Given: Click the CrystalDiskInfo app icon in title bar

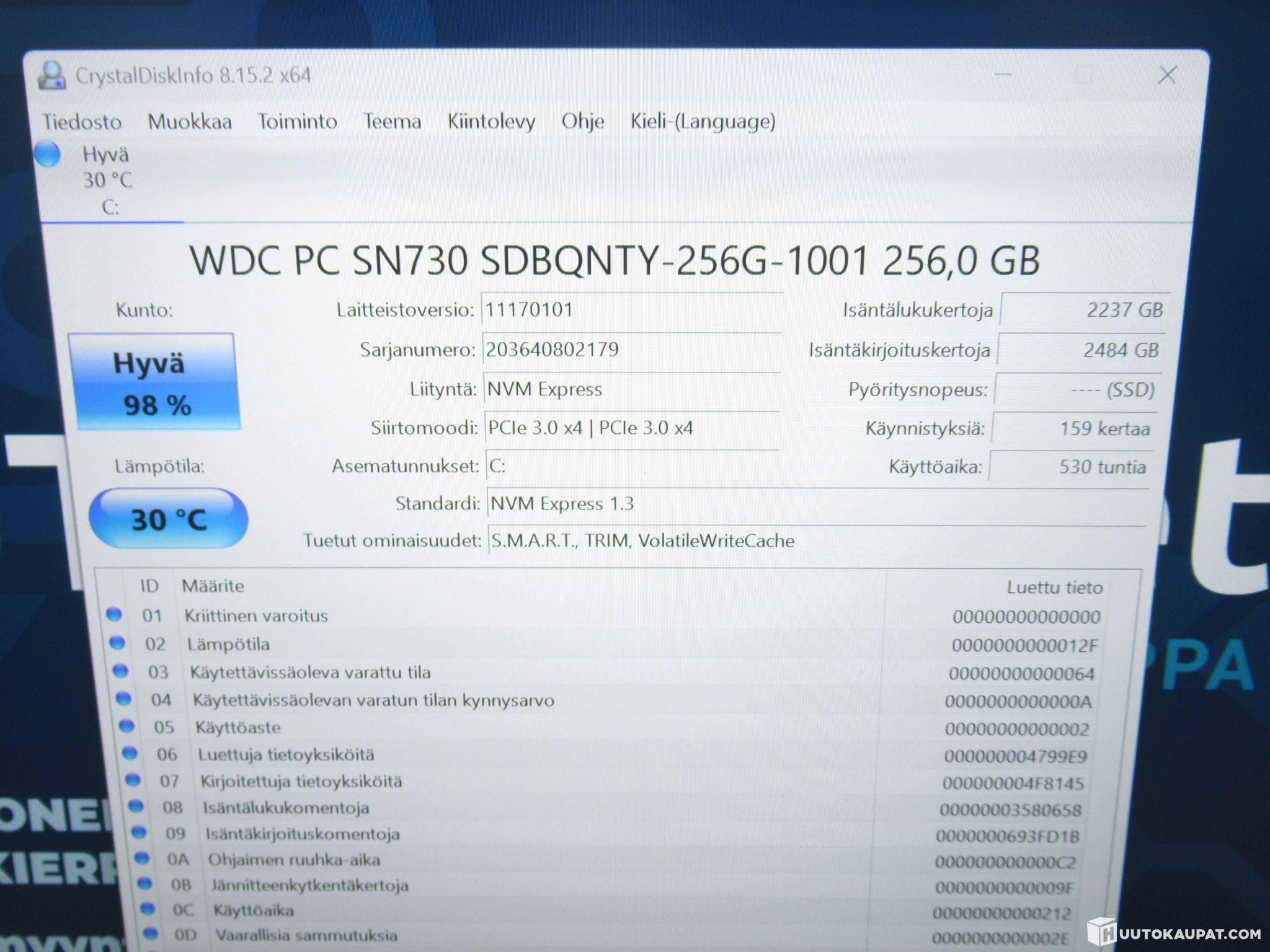Looking at the screenshot, I should tap(51, 76).
